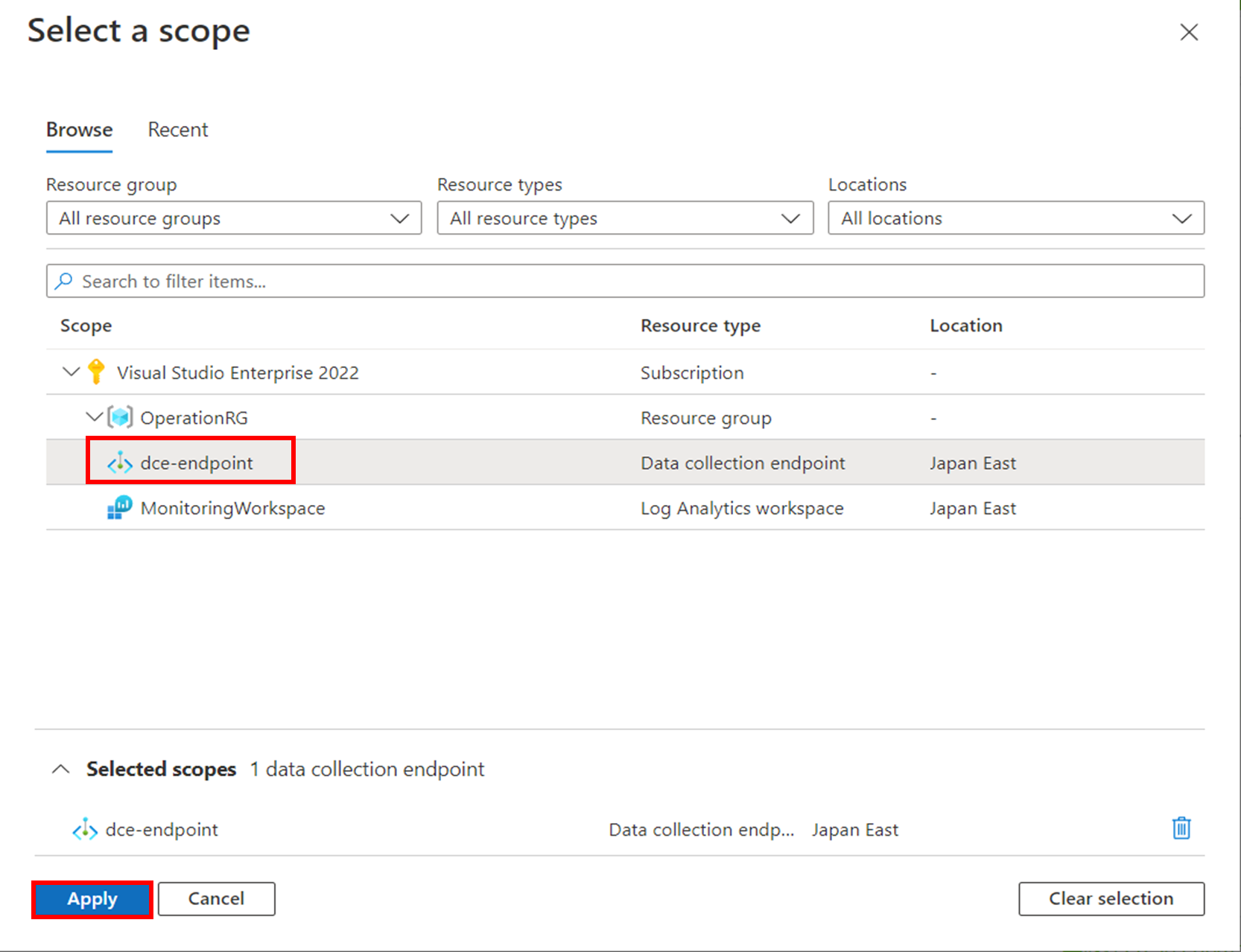1241x952 pixels.
Task: Select the MonitoringWorkspace row
Action: tap(625, 508)
